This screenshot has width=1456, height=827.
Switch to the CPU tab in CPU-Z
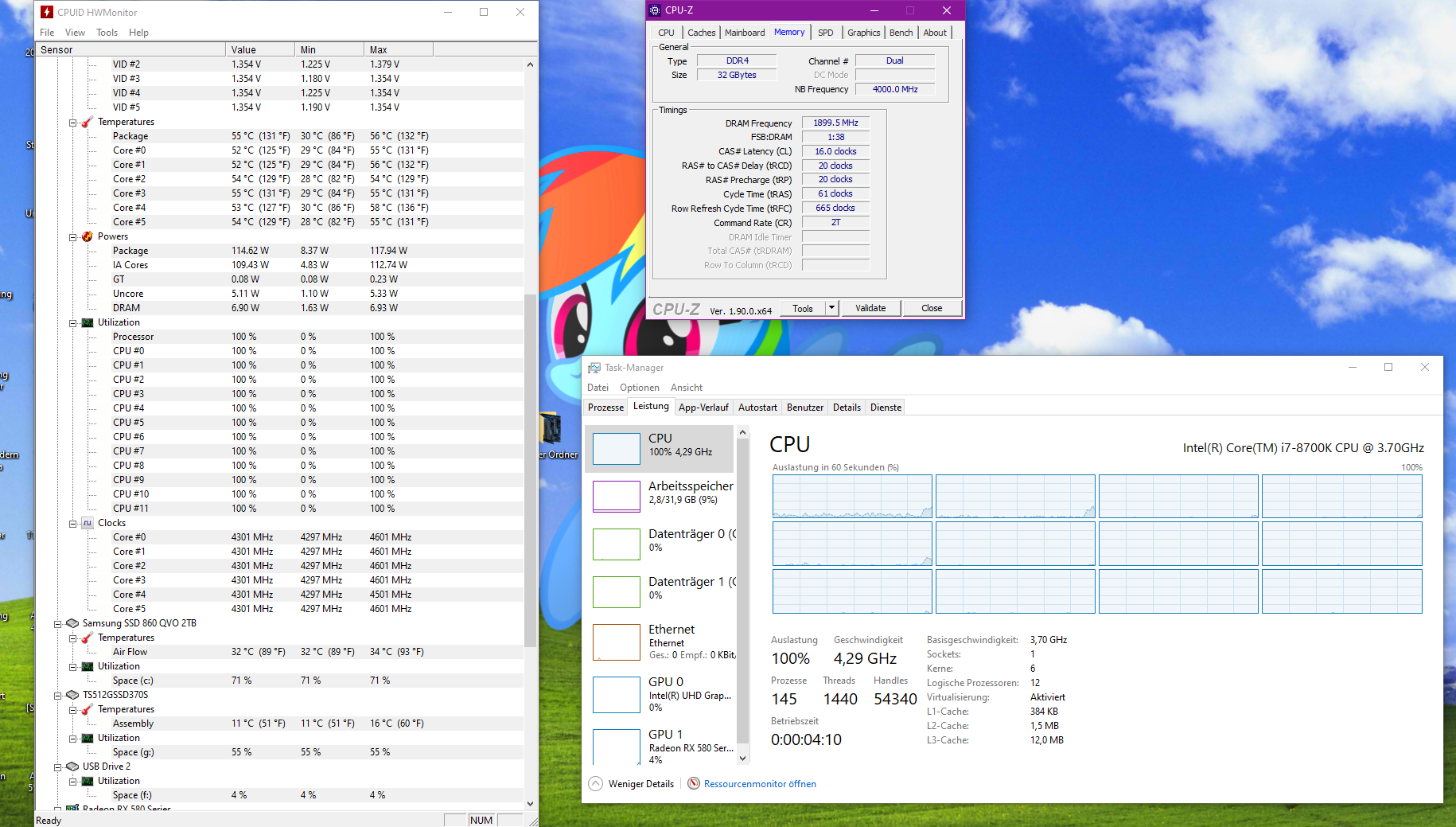pyautogui.click(x=667, y=33)
